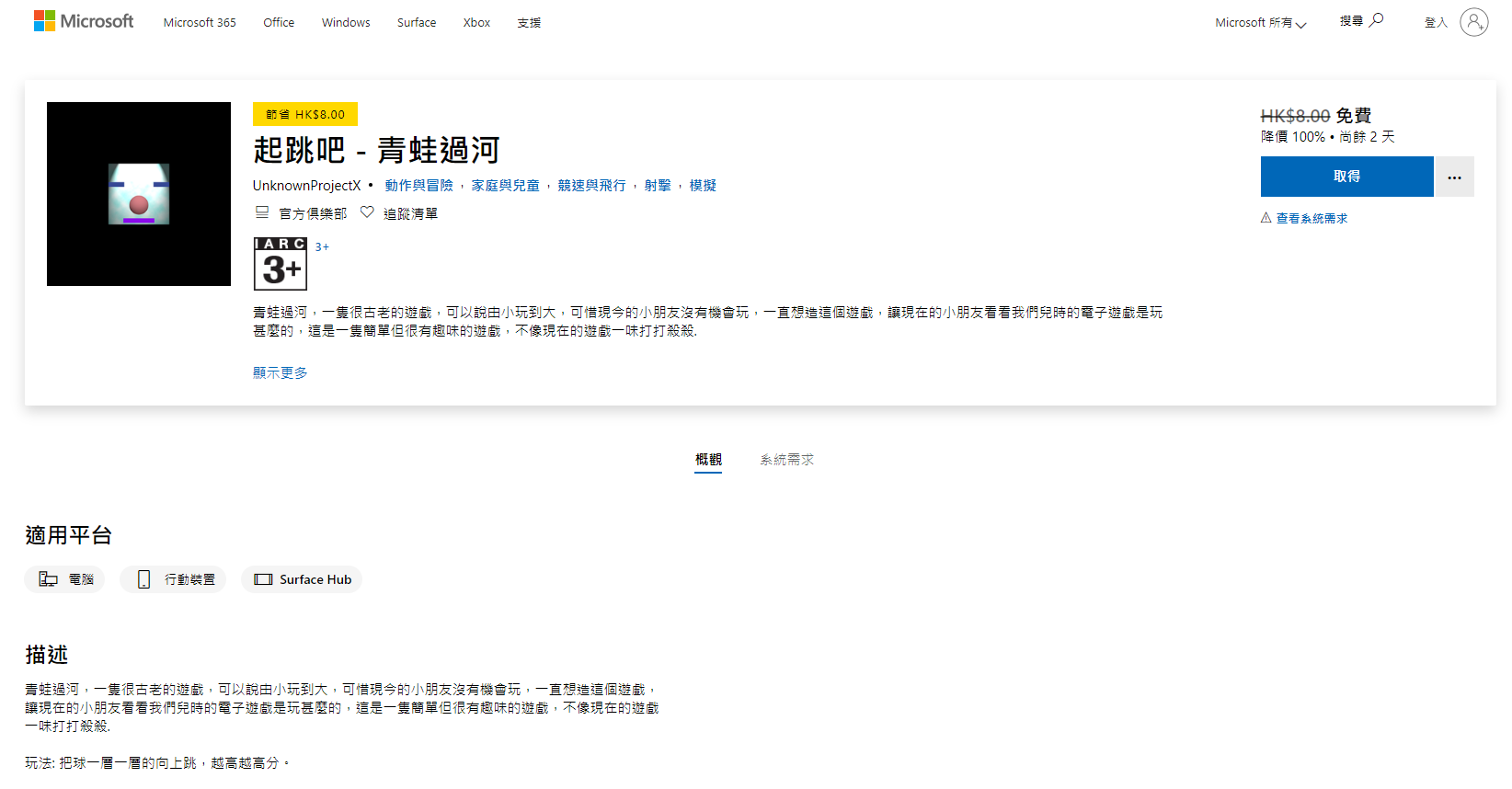Click UnknownProjectX publisher name
The height and width of the screenshot is (789, 1512).
(307, 185)
